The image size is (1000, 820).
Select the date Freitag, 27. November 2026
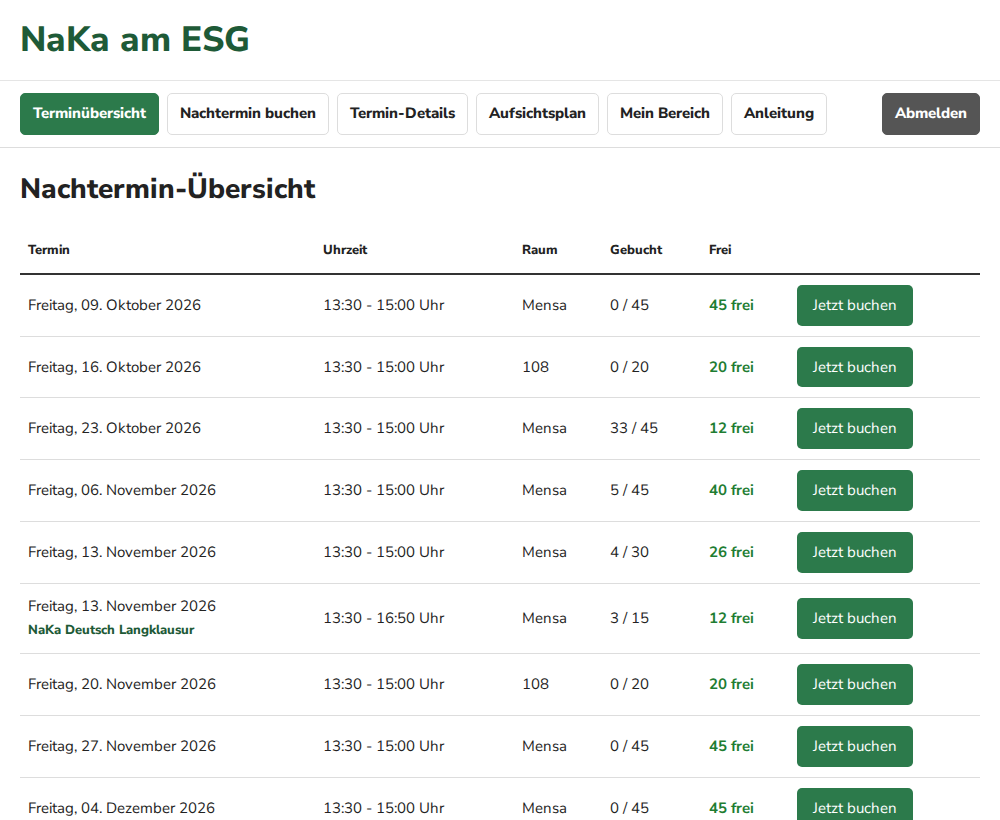(x=122, y=746)
